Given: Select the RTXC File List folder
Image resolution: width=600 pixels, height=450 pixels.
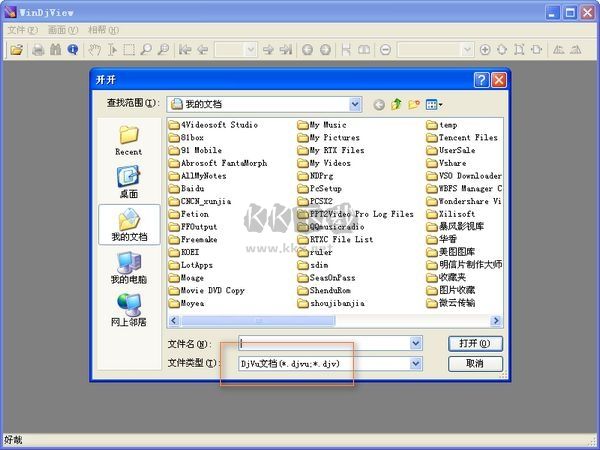Looking at the screenshot, I should coord(336,240).
